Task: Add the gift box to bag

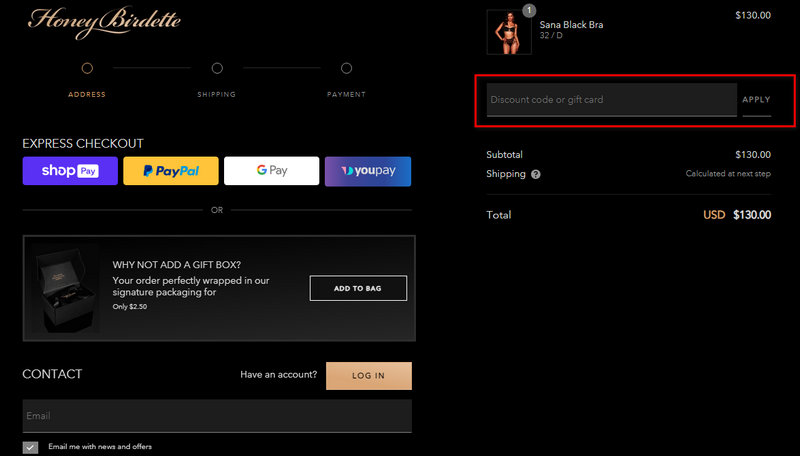Action: click(358, 288)
